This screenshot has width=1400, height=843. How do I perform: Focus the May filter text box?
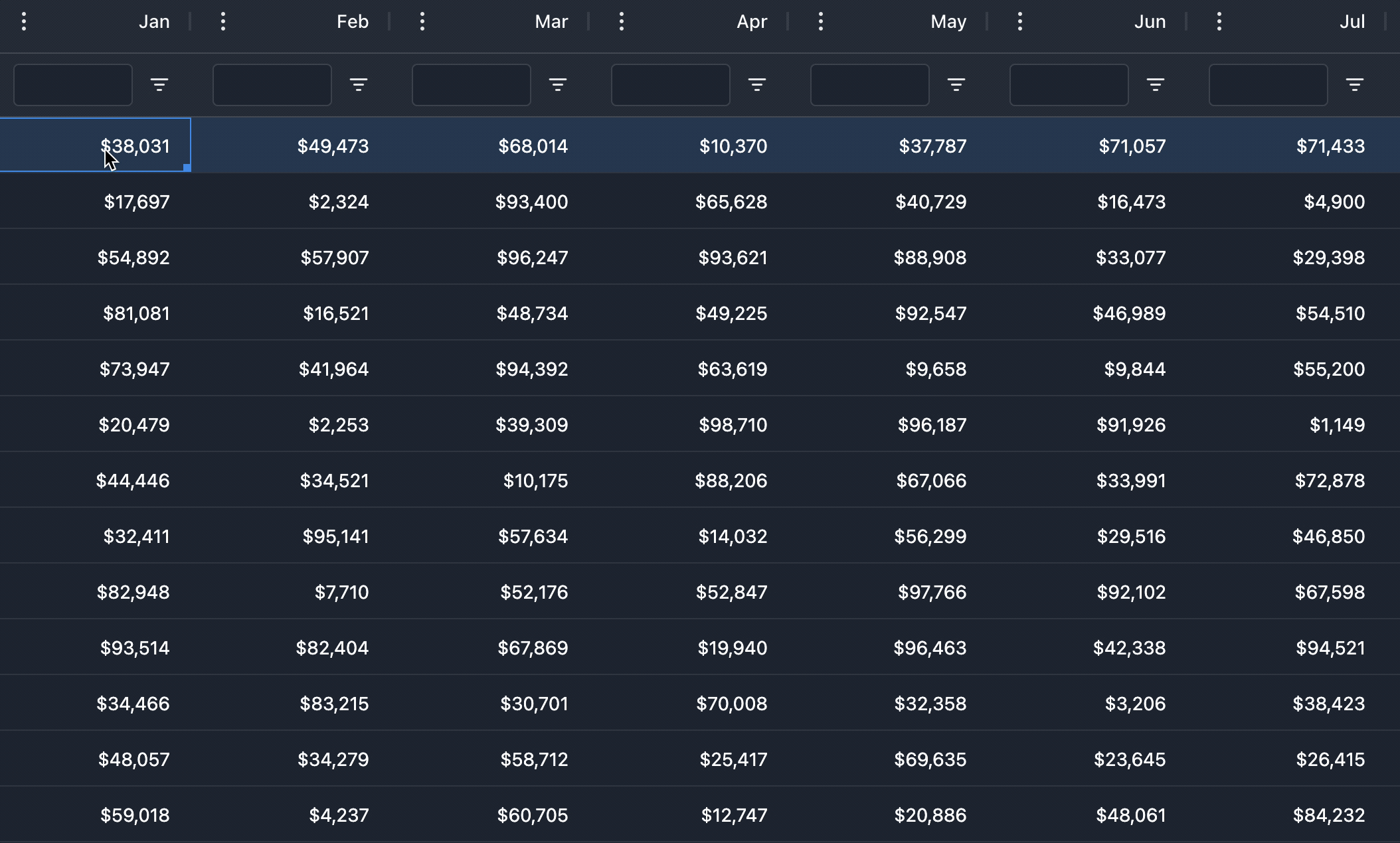point(870,85)
